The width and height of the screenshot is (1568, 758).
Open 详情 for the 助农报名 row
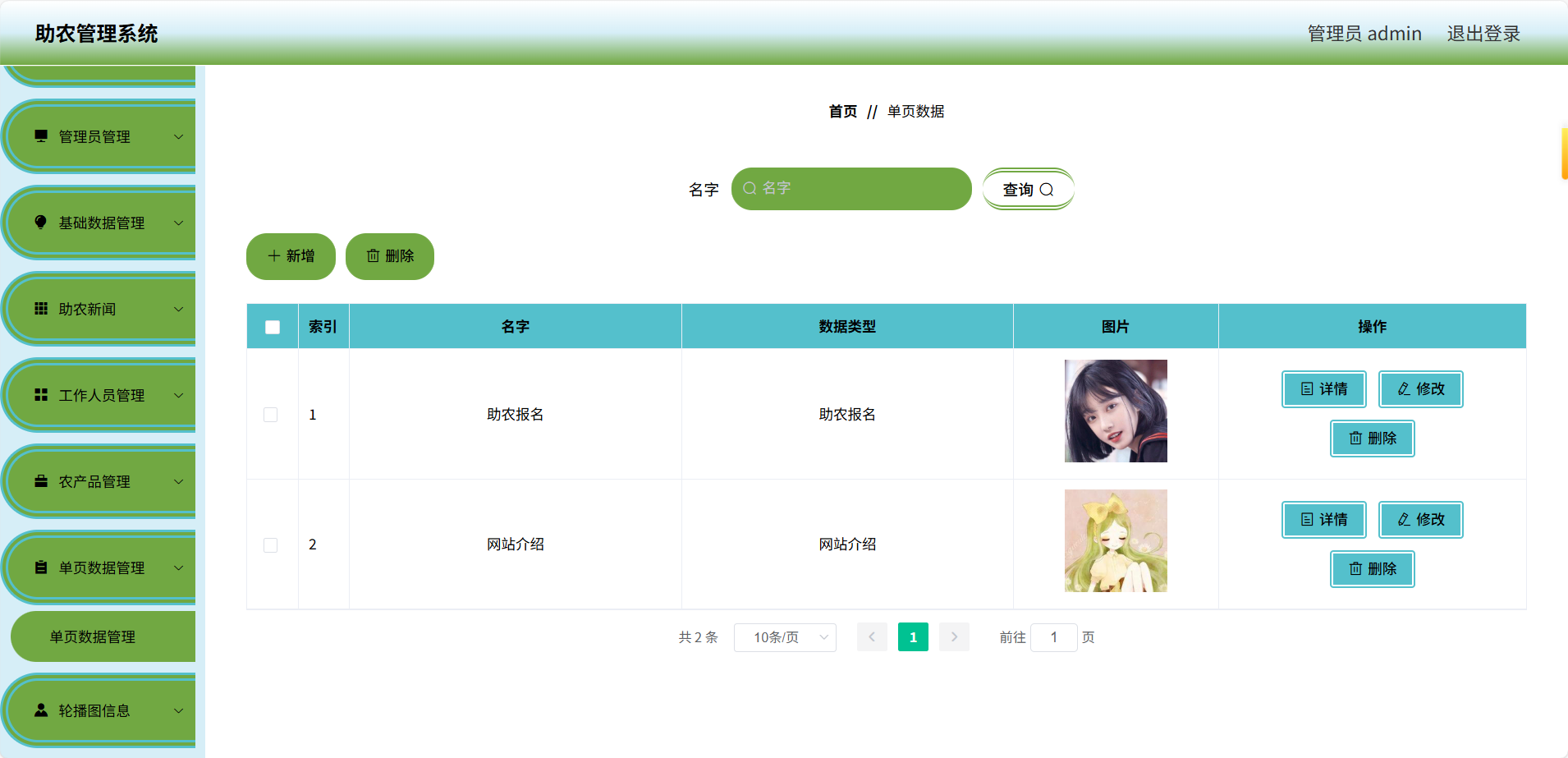(1324, 389)
